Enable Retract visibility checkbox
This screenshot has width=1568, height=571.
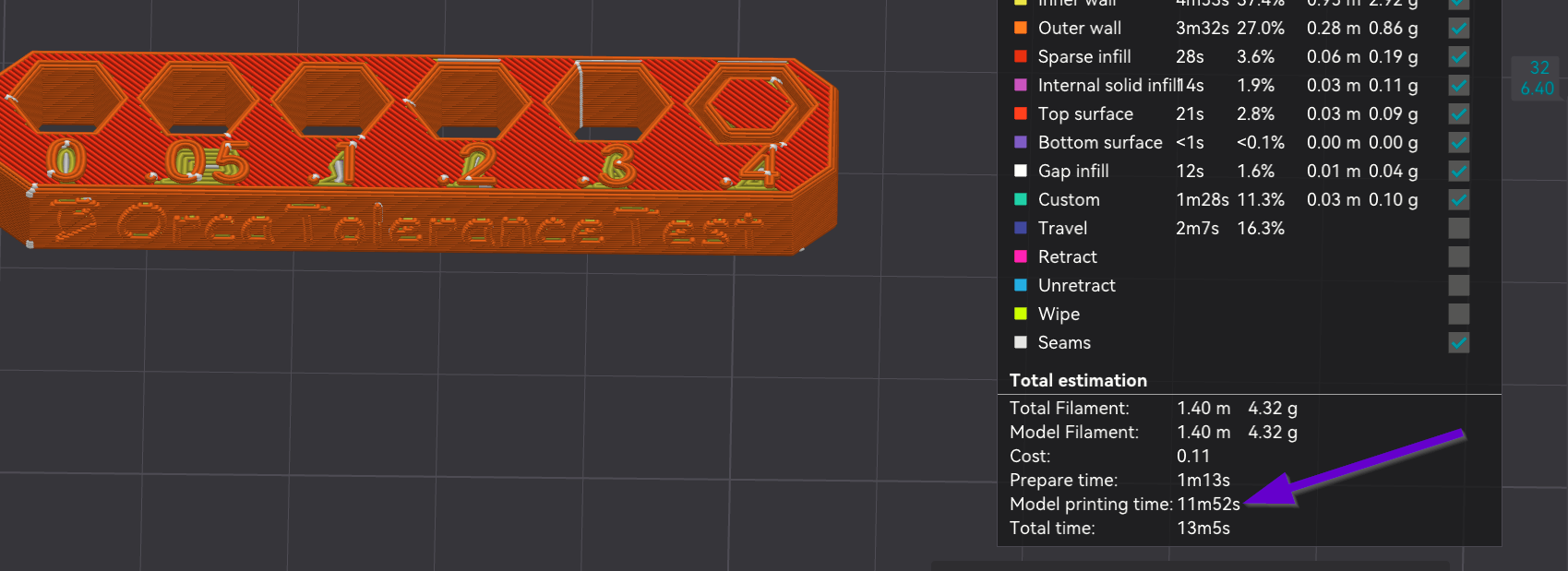click(1459, 257)
